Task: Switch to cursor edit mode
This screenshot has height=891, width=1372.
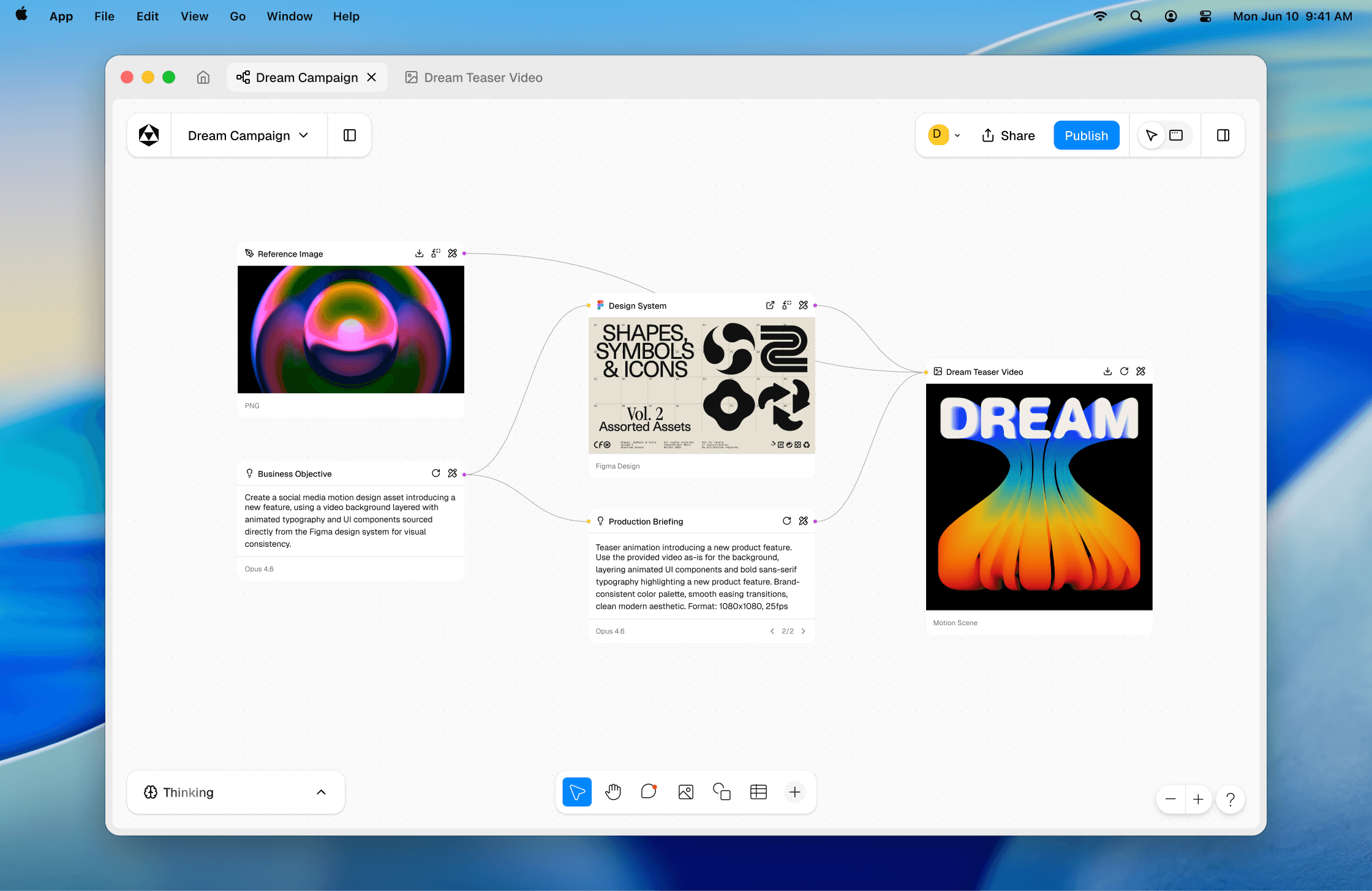Action: click(1151, 135)
